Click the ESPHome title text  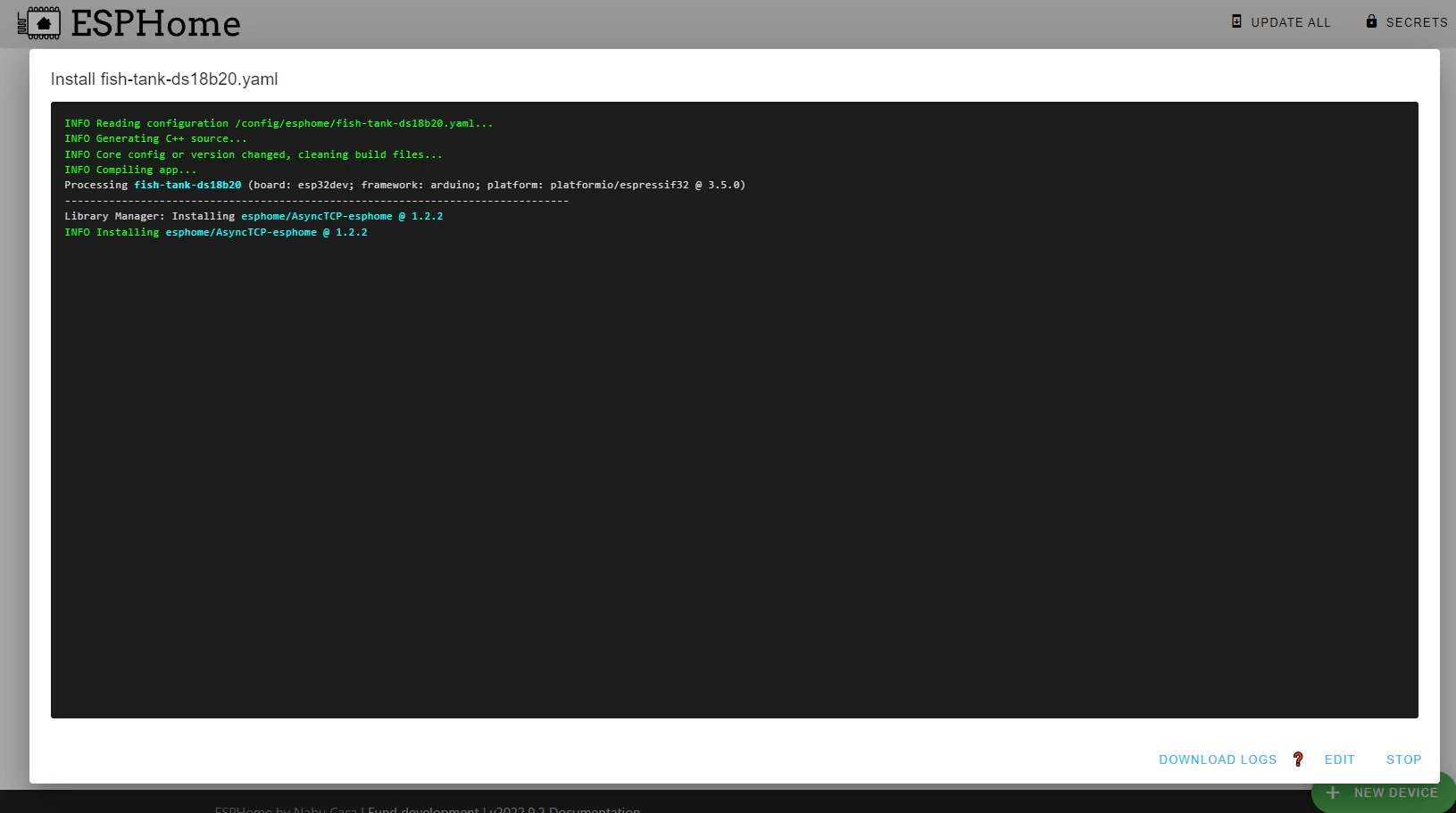156,23
